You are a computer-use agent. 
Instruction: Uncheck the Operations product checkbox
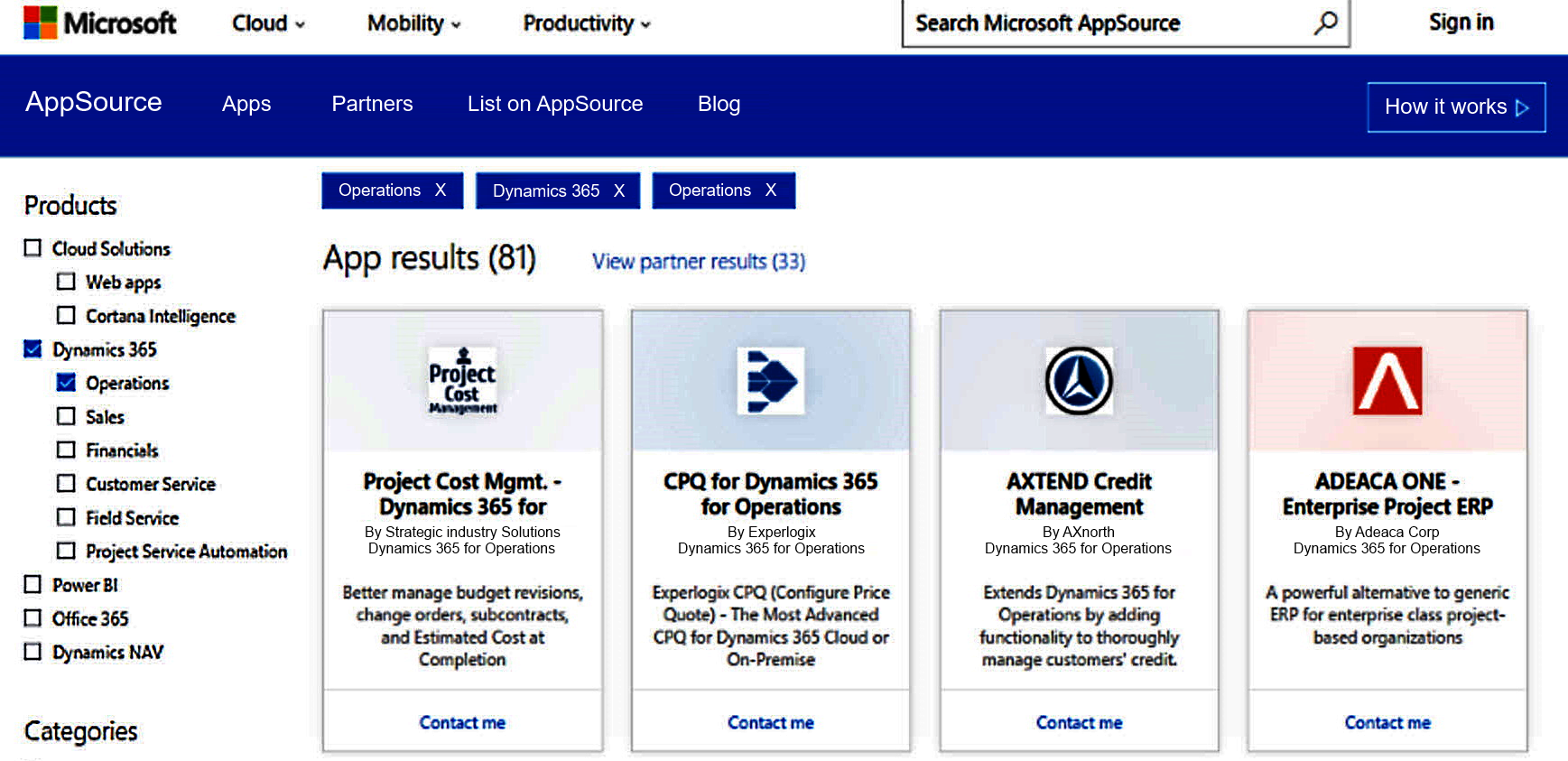click(66, 383)
